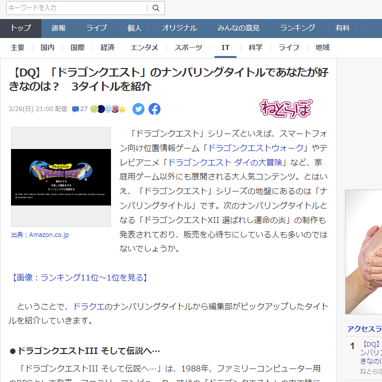Select the スポーツ category
Image resolution: width=382 pixels, height=382 pixels.
click(x=188, y=48)
